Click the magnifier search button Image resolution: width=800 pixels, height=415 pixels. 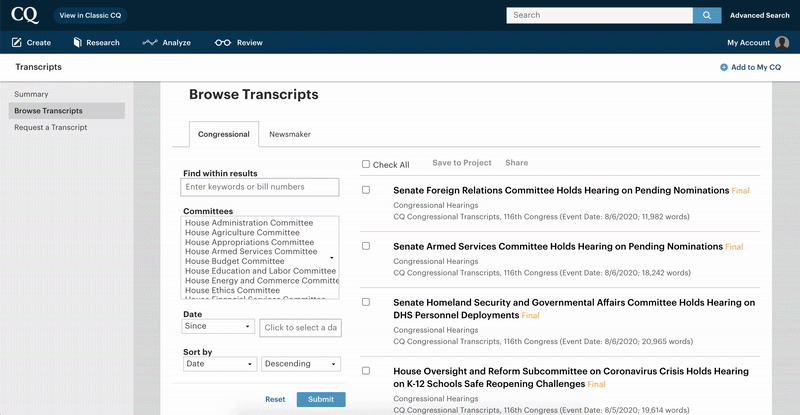tap(706, 15)
